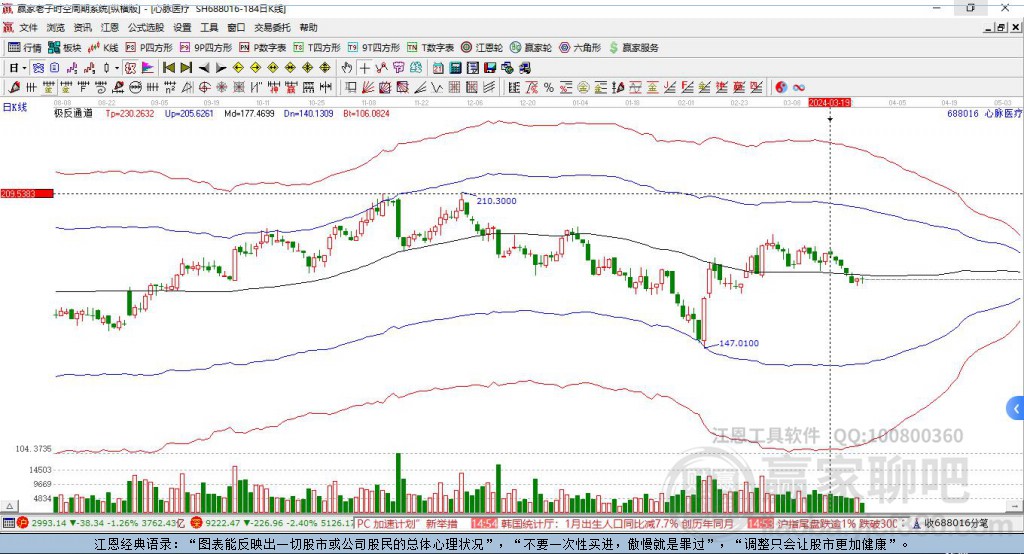Select the red circle crosshair target tool
This screenshot has width=1024, height=554.
tap(204, 87)
